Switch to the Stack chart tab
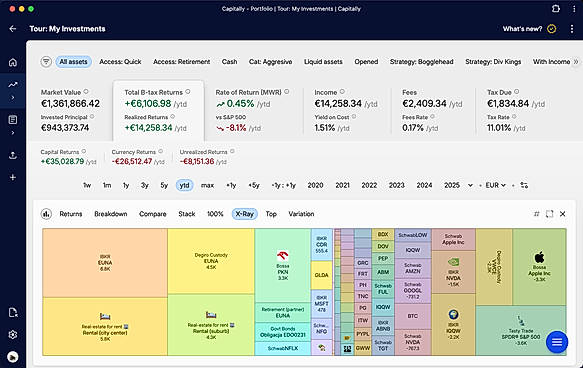 187,214
